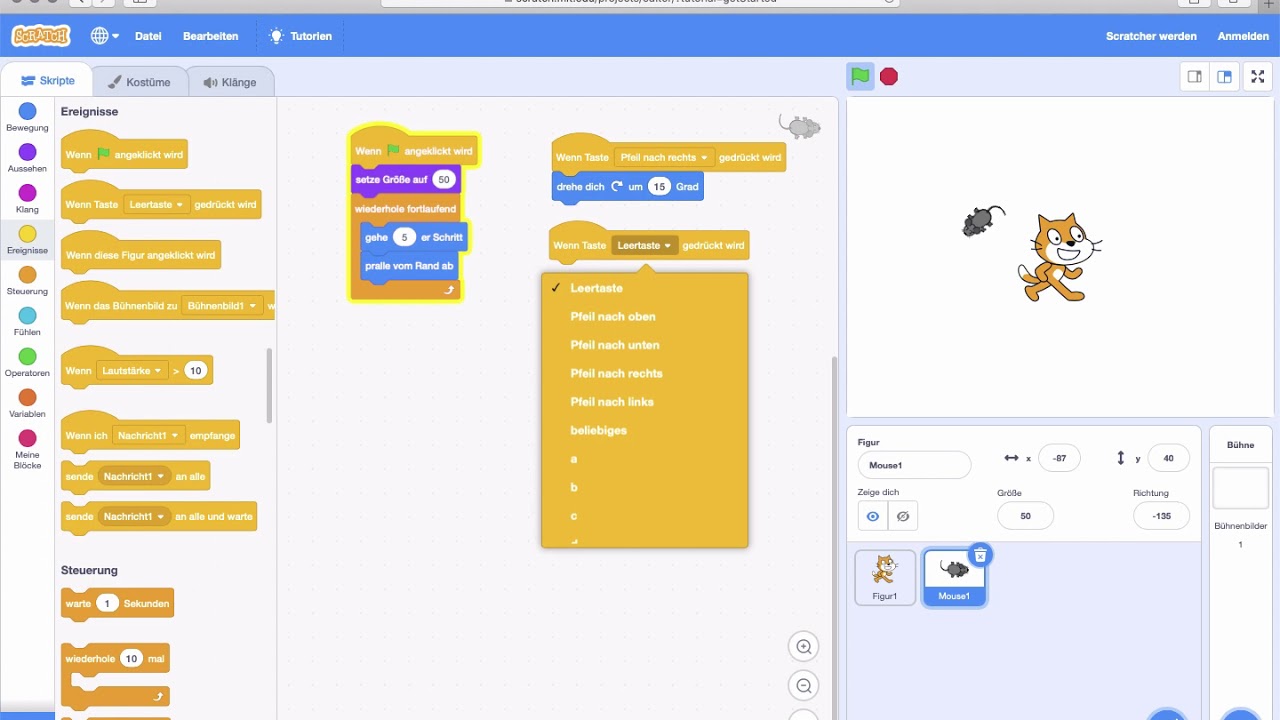1280x720 pixels.
Task: Select the Operatoren block category
Action: point(27,362)
